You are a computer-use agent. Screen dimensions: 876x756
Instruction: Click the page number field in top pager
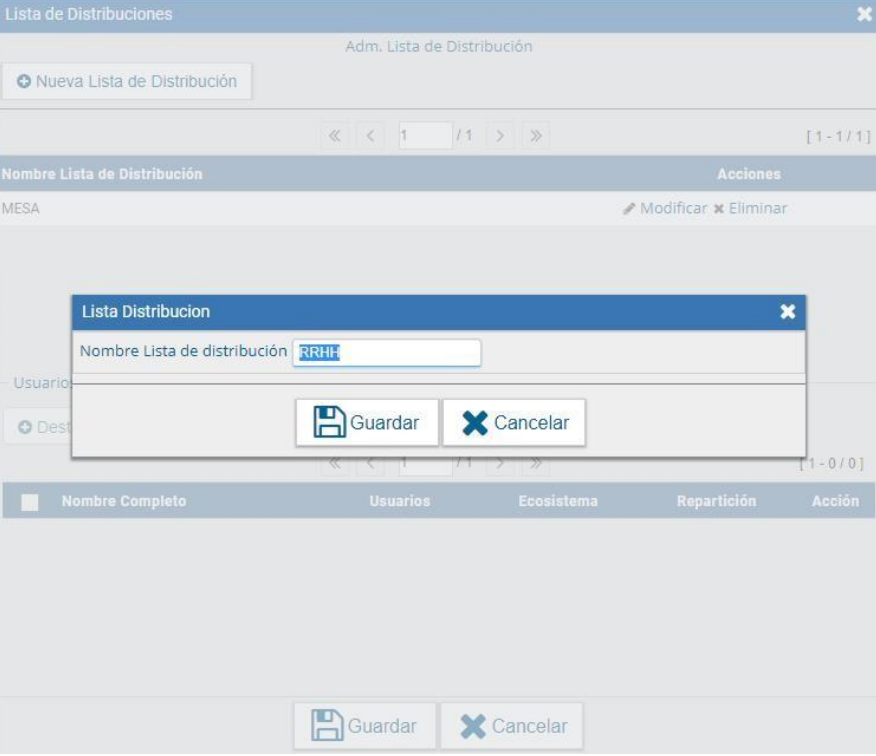click(425, 136)
